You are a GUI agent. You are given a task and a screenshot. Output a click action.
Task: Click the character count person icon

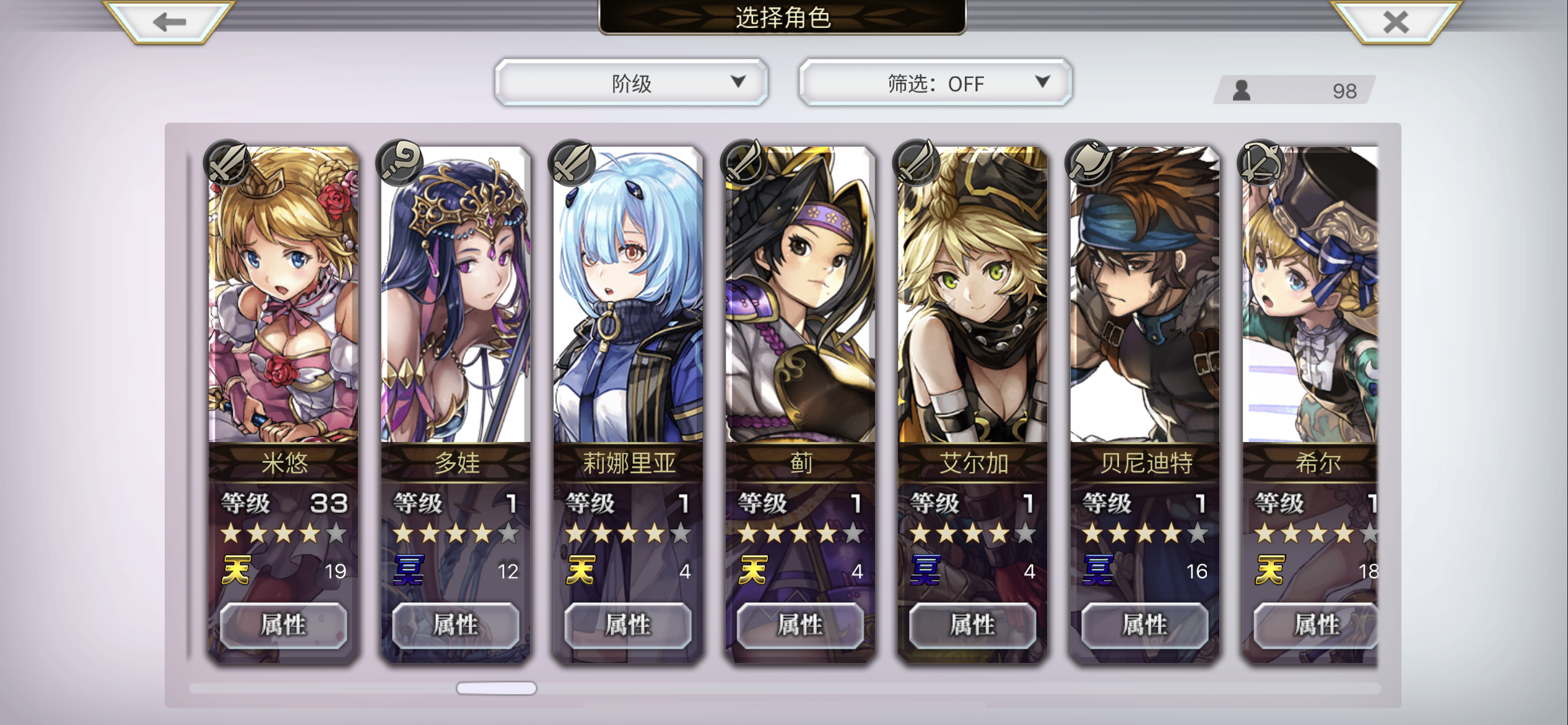tap(1241, 90)
